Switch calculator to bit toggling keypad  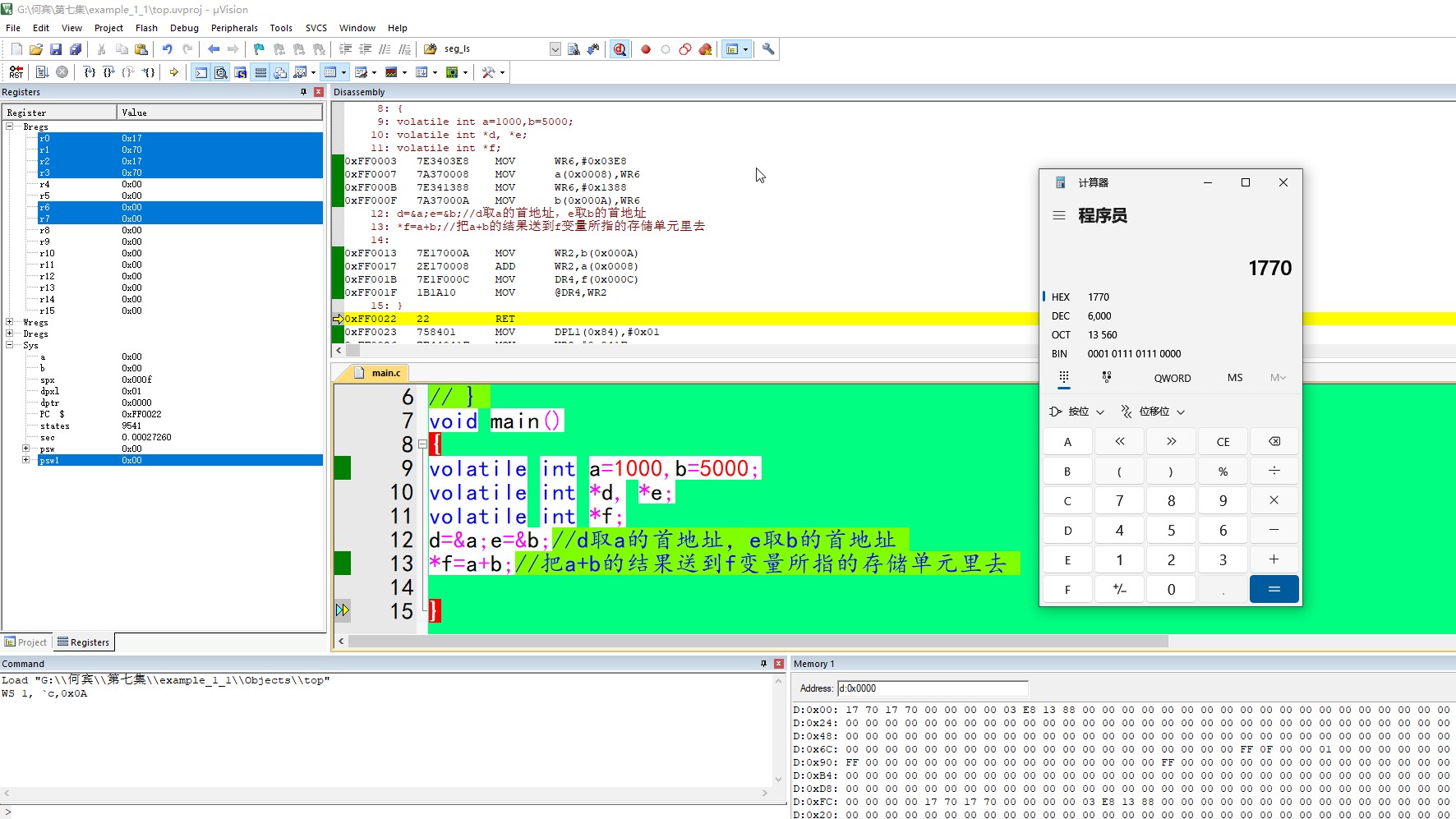1106,378
